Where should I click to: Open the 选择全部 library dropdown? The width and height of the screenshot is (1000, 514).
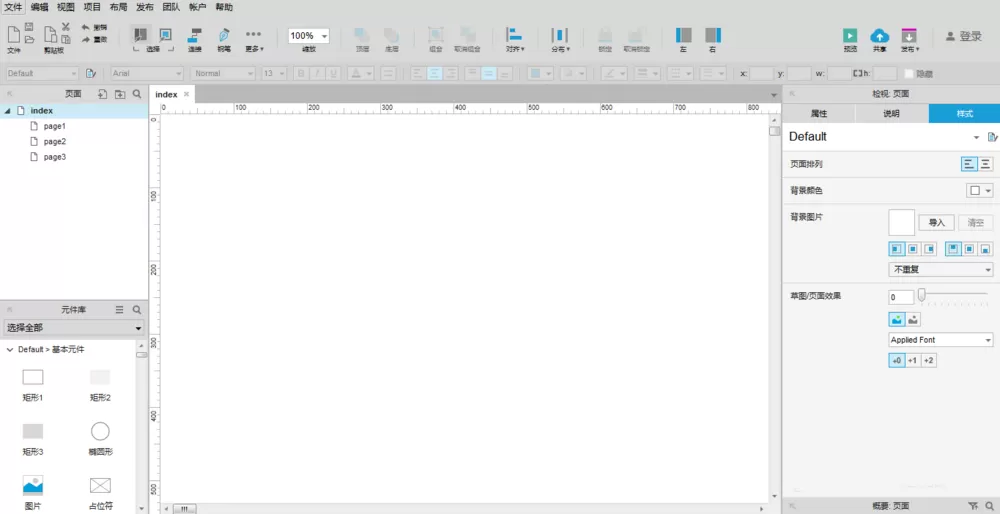coord(74,328)
